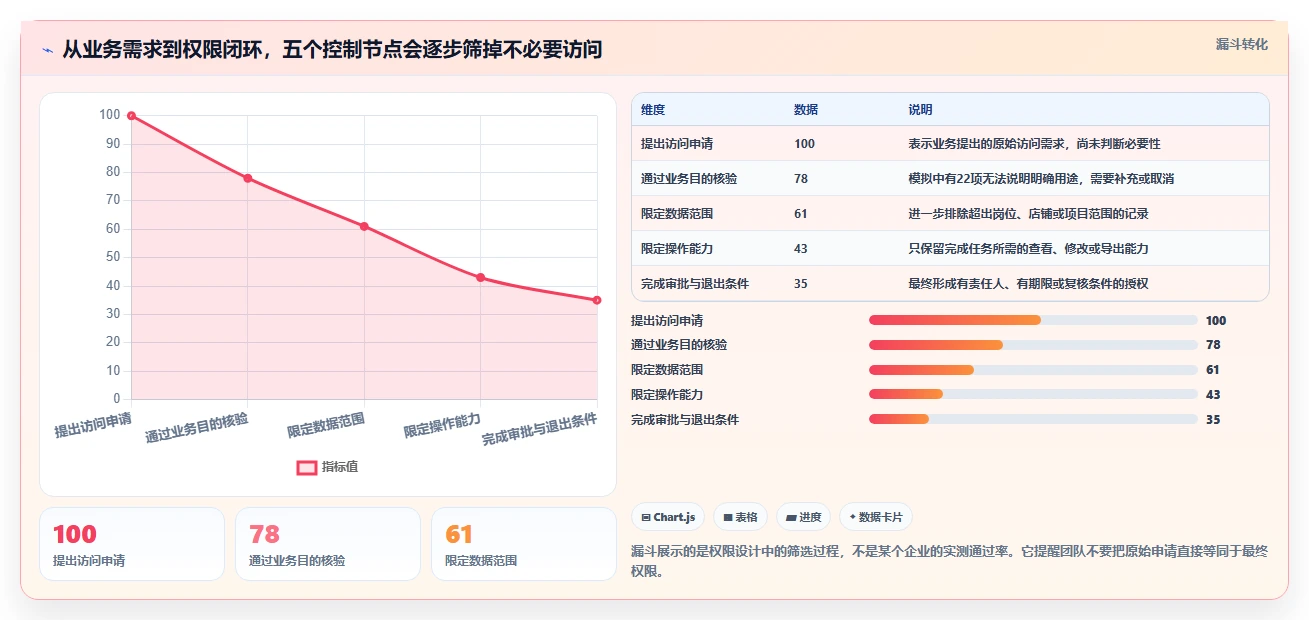Viewport: 1309px width, 620px height.
Task: Click description 最终形成有责任人、有期限或复核条件的授权
Action: click(1028, 284)
